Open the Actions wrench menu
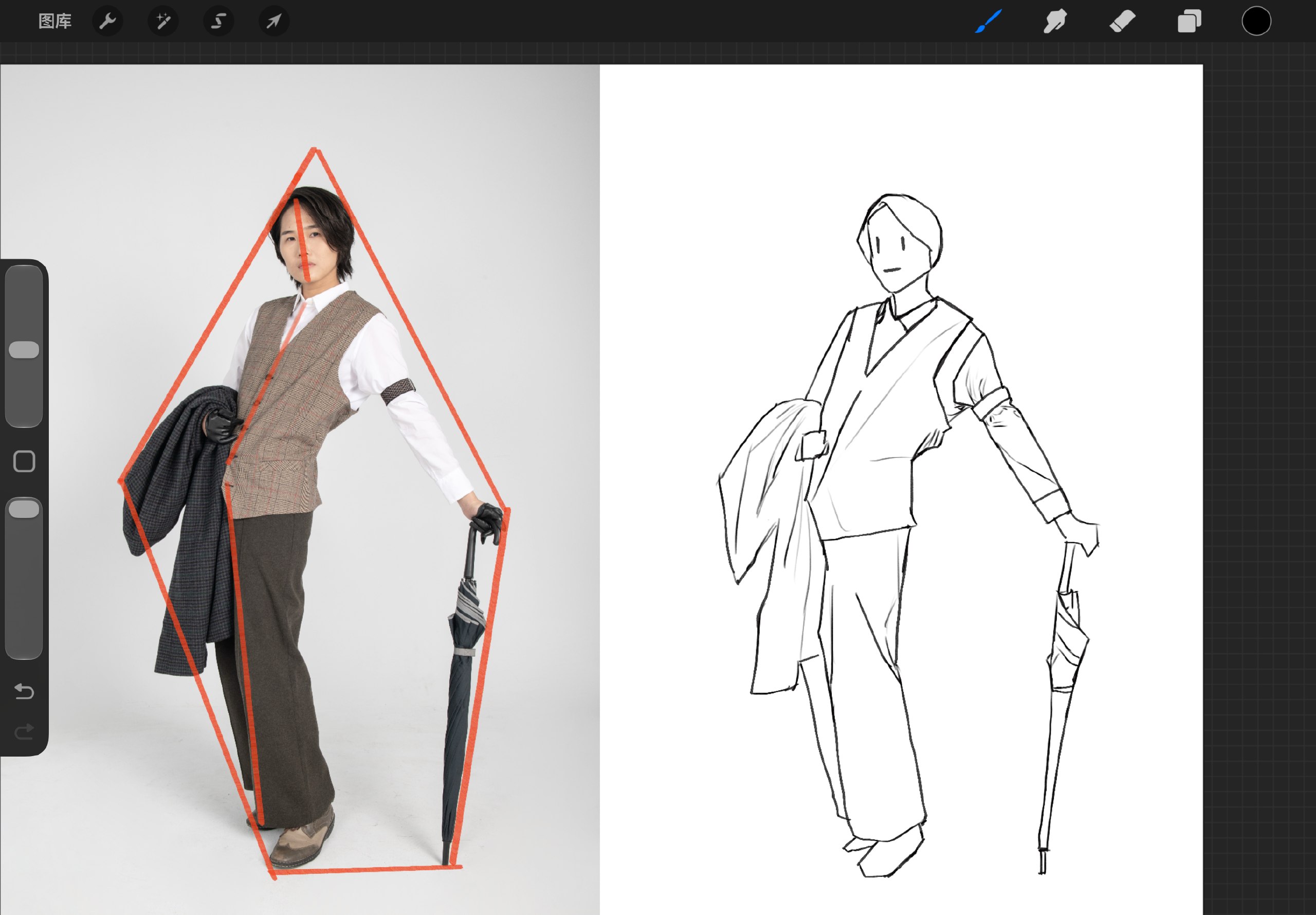The height and width of the screenshot is (915, 1316). coord(108,21)
